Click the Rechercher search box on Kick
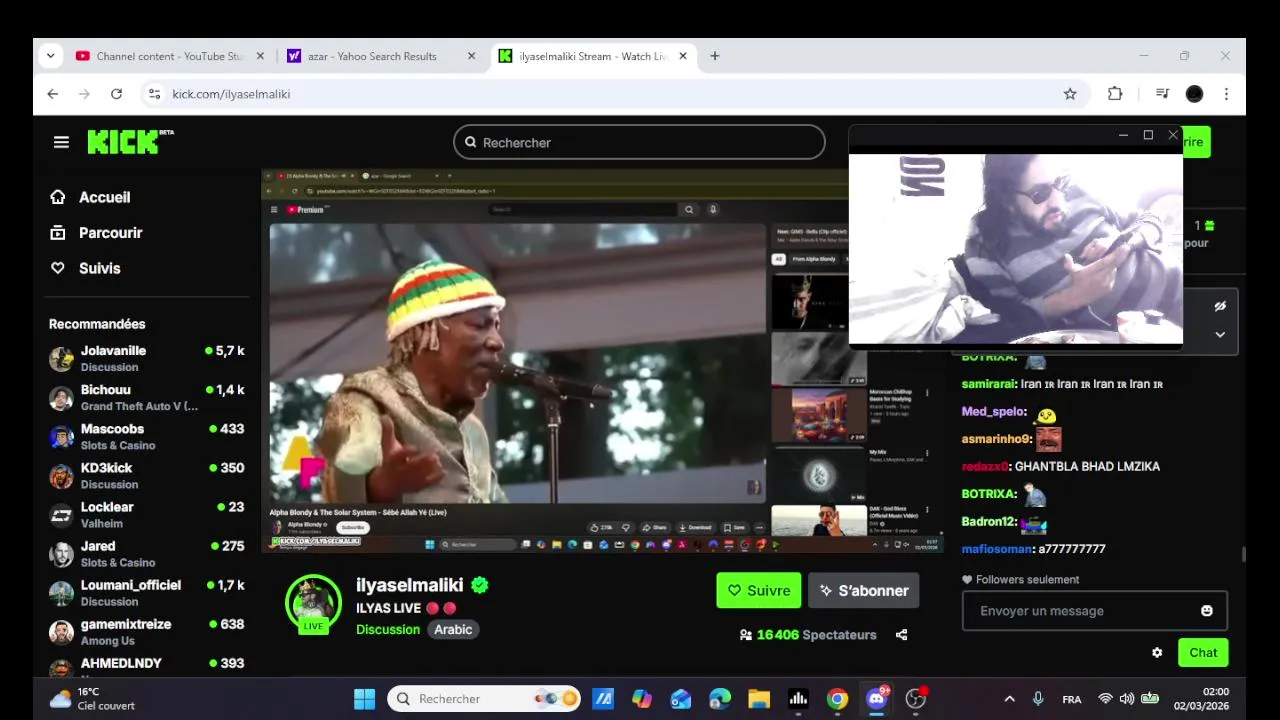The image size is (1280, 720). pos(639,142)
